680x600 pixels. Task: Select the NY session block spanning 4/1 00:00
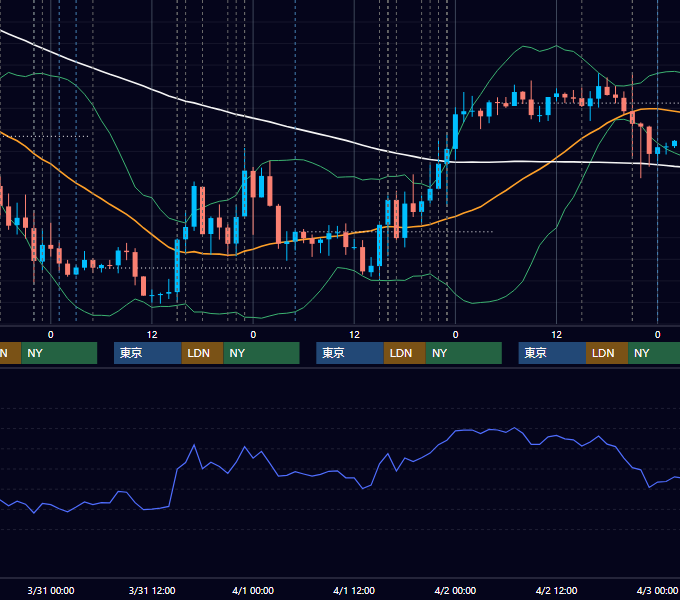[261, 353]
